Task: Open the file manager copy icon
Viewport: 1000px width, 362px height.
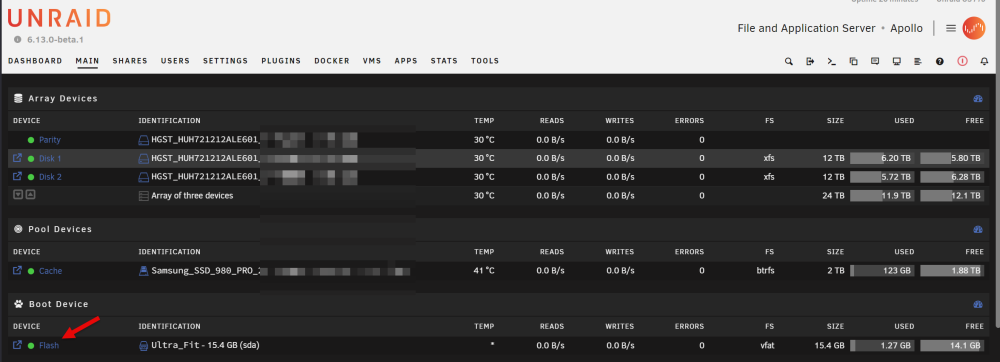Action: (853, 61)
